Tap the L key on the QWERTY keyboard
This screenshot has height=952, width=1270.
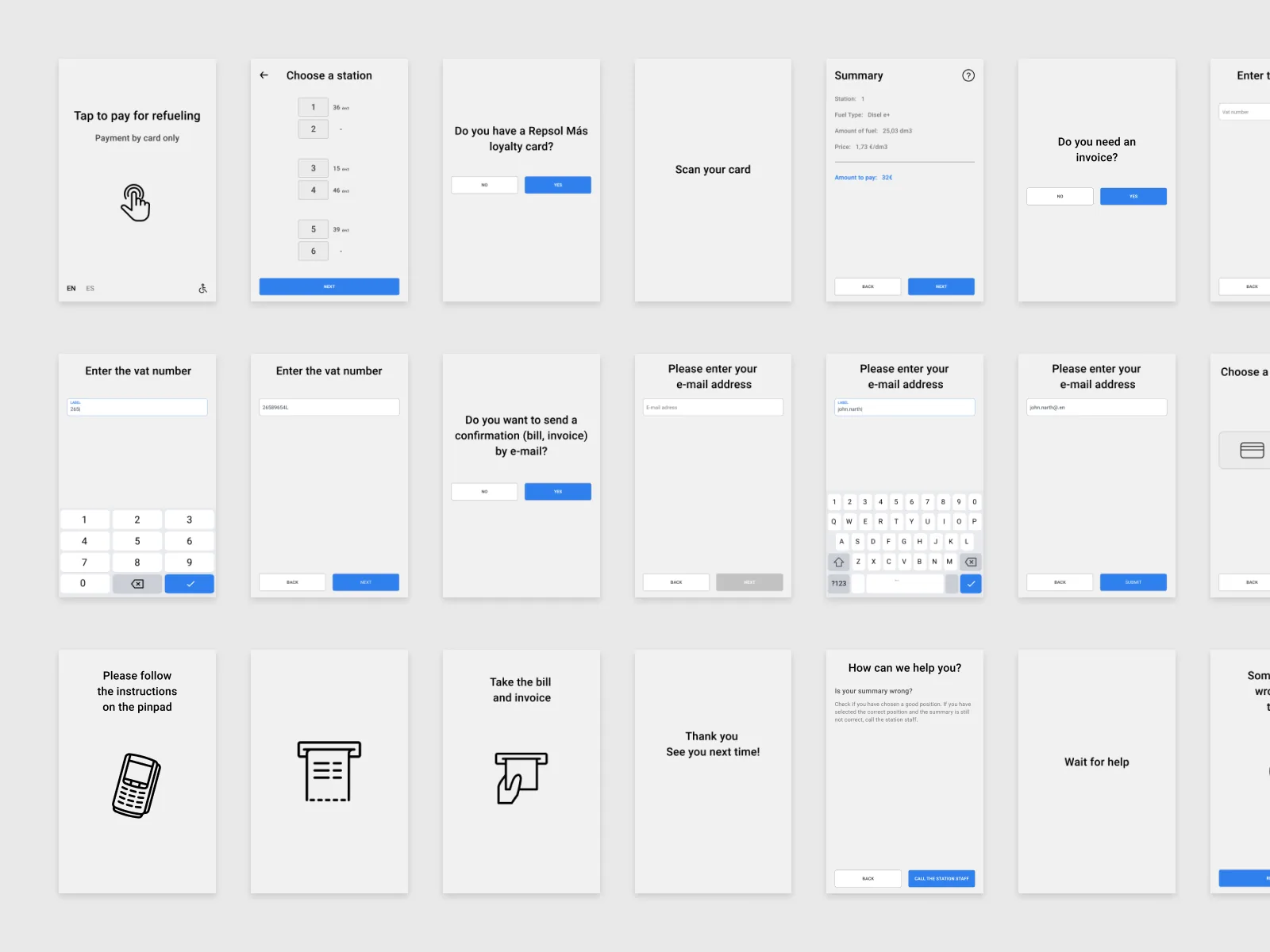[x=967, y=542]
